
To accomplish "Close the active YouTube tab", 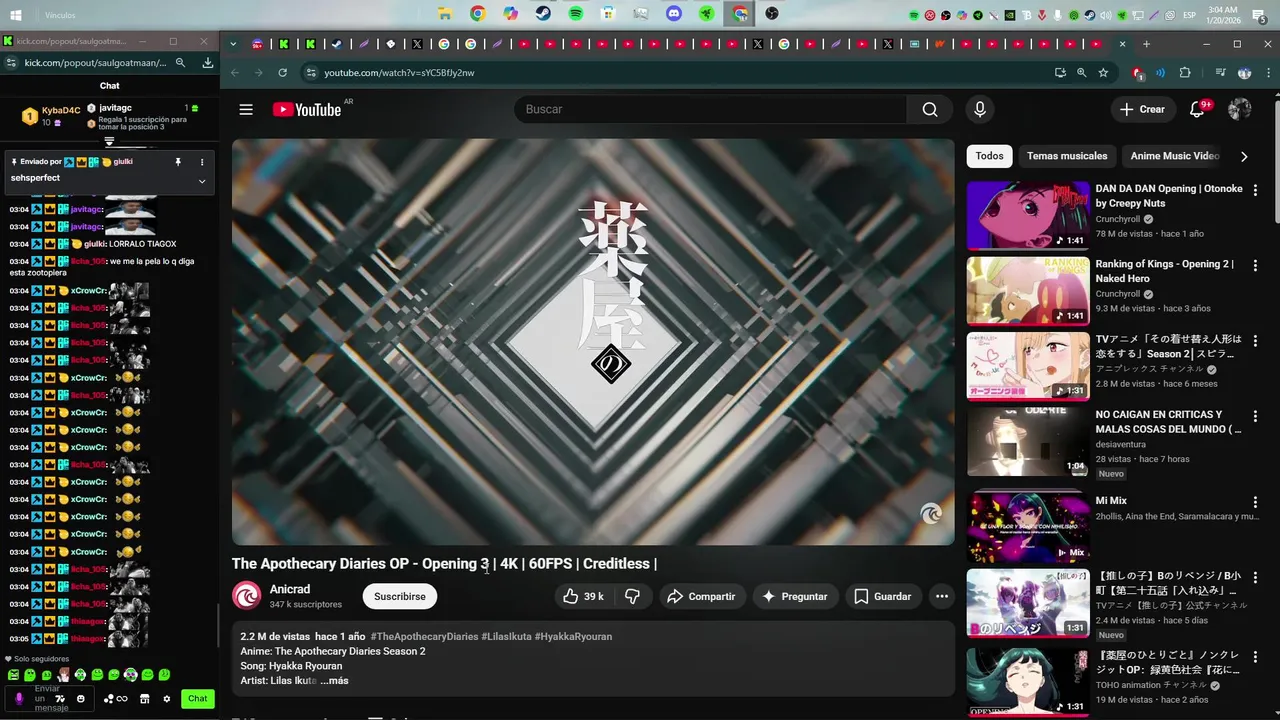I will tap(1122, 44).
